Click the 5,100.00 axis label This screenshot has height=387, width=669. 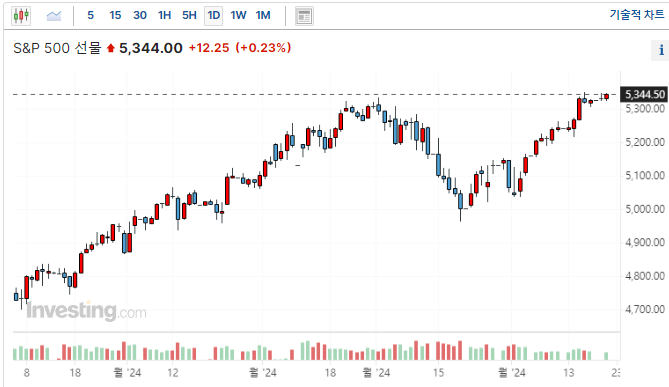[645, 175]
